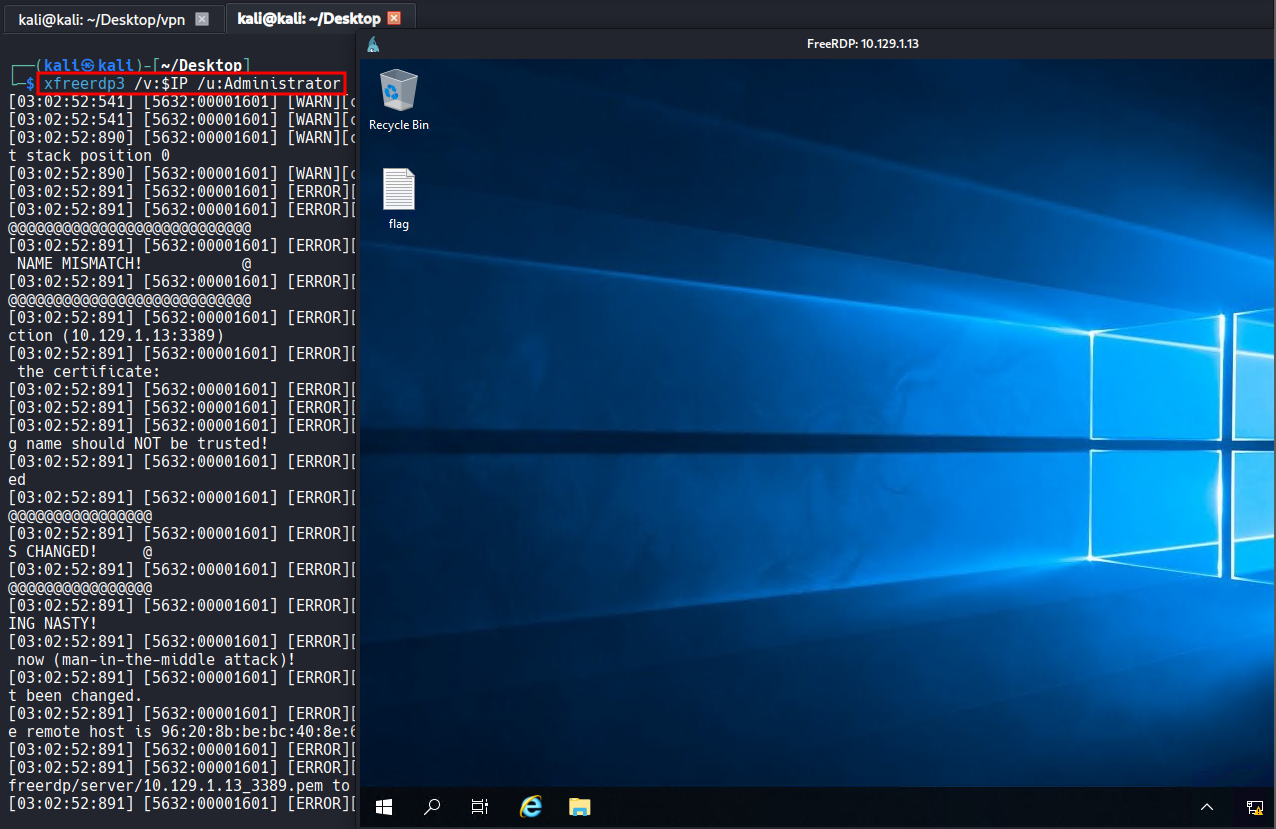Open the Windows Start menu
The width and height of the screenshot is (1276, 829).
384,806
